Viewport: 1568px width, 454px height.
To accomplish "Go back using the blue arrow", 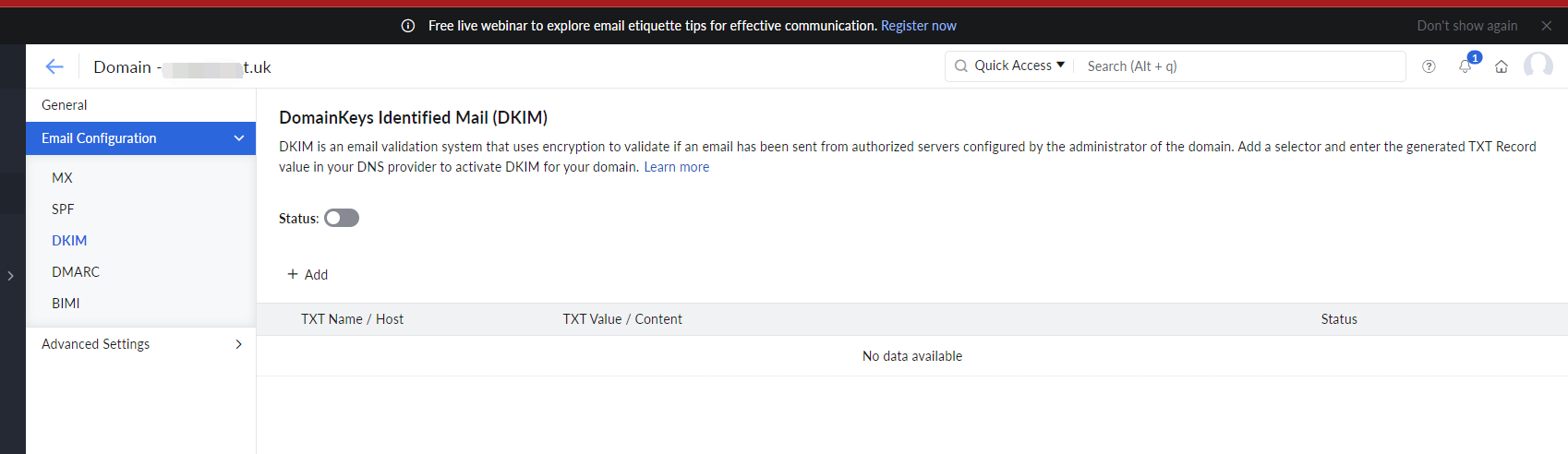I will pyautogui.click(x=54, y=66).
